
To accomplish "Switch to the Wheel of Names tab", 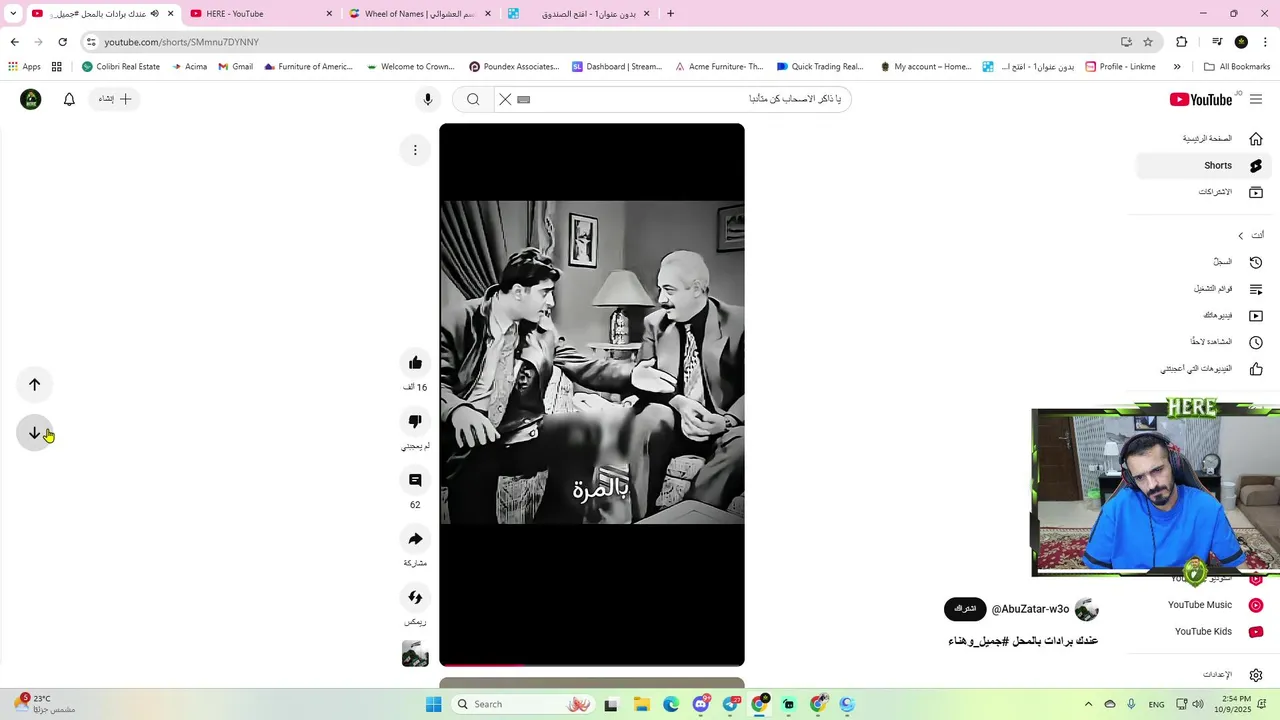I will [420, 14].
